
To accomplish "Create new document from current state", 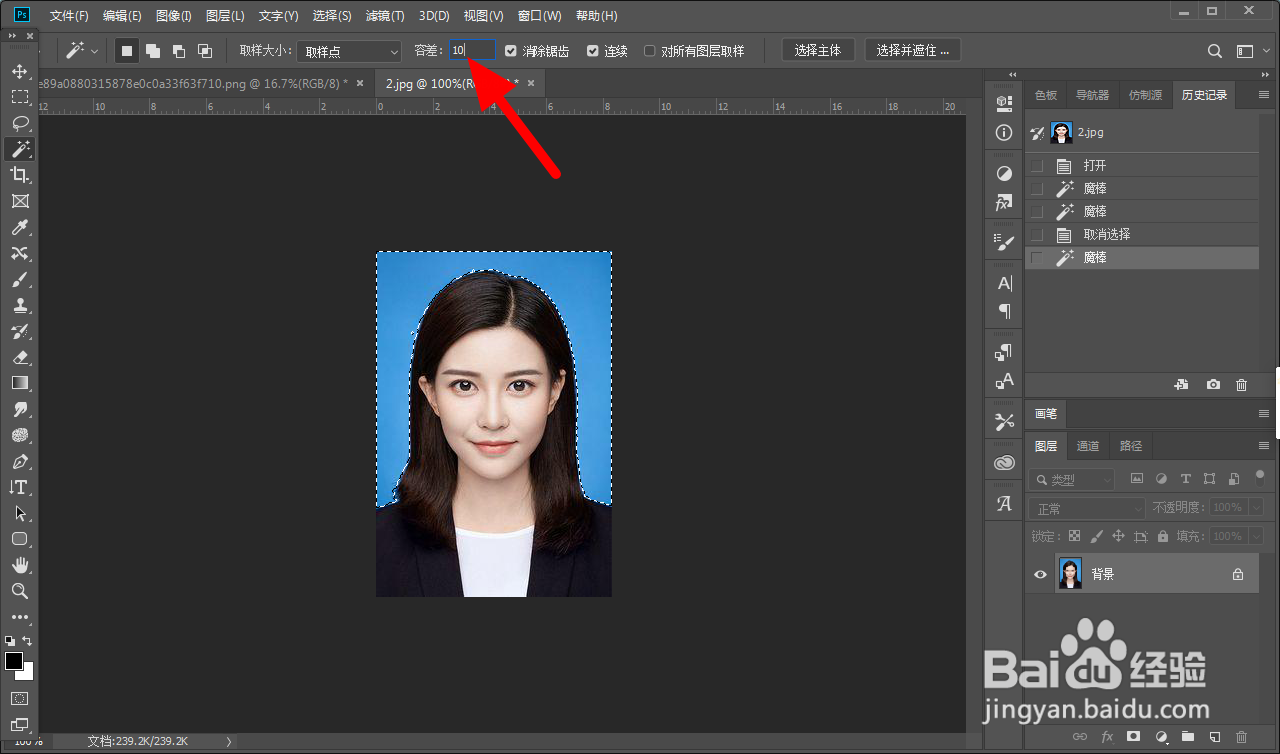I will click(1181, 384).
